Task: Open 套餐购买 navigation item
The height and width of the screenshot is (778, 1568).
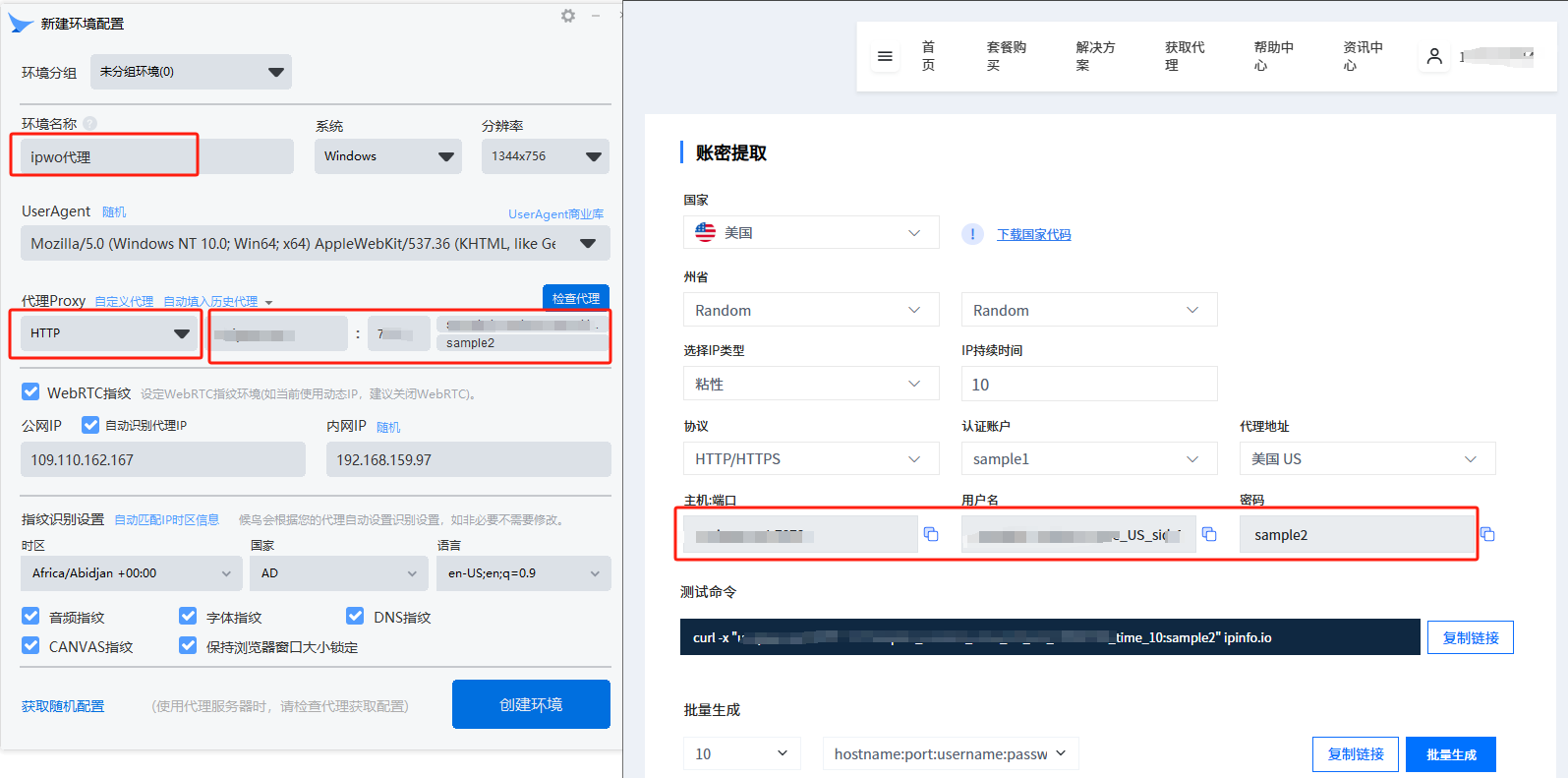Action: tap(1007, 56)
